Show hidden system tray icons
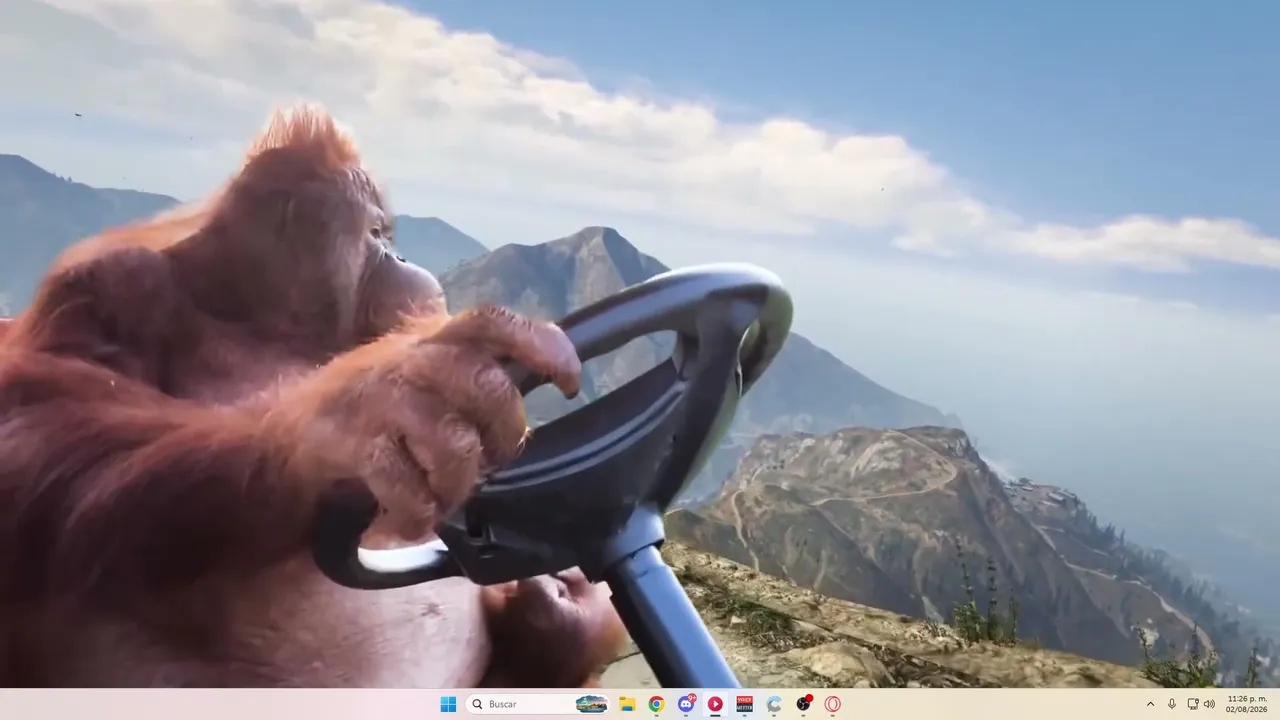1280x720 pixels. (x=1150, y=704)
